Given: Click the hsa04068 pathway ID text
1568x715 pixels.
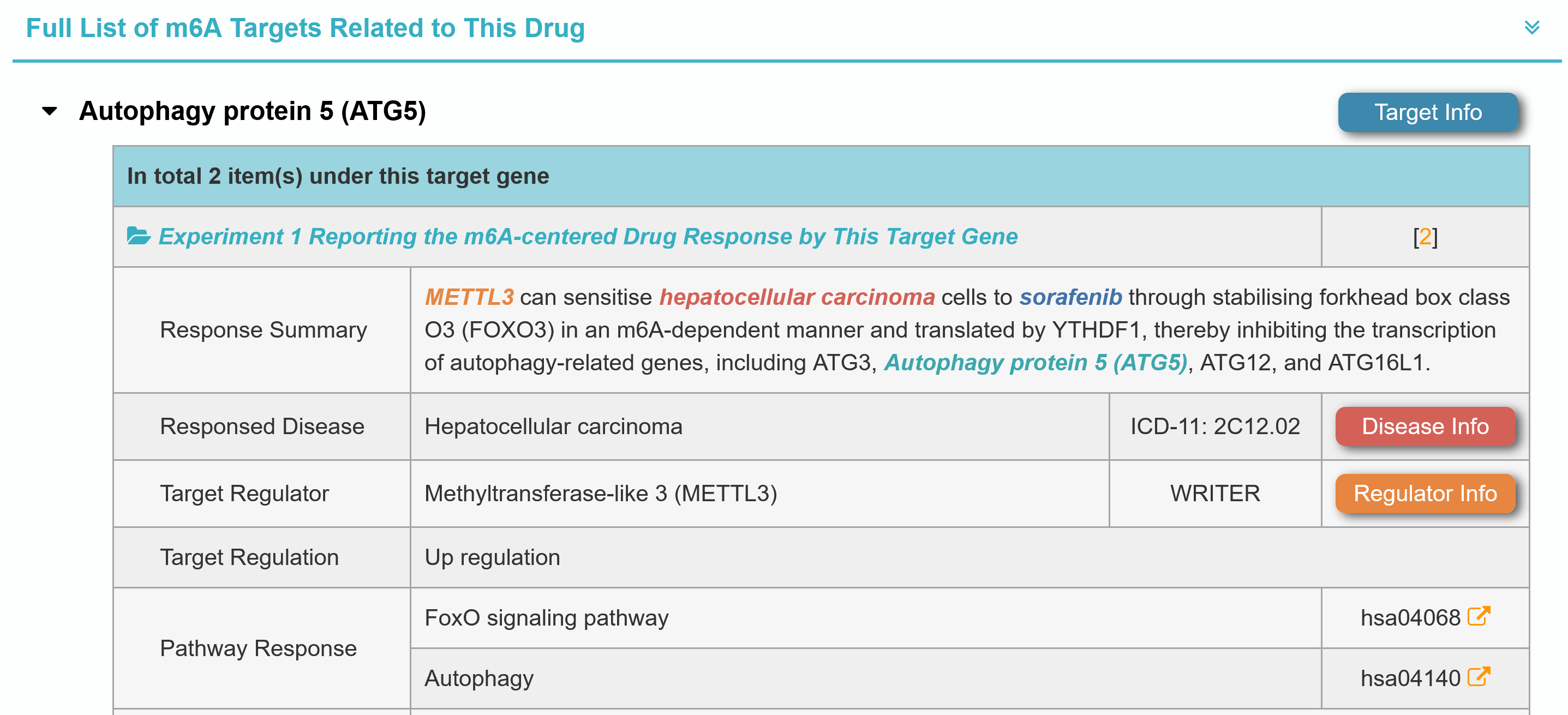Looking at the screenshot, I should click(x=1410, y=618).
